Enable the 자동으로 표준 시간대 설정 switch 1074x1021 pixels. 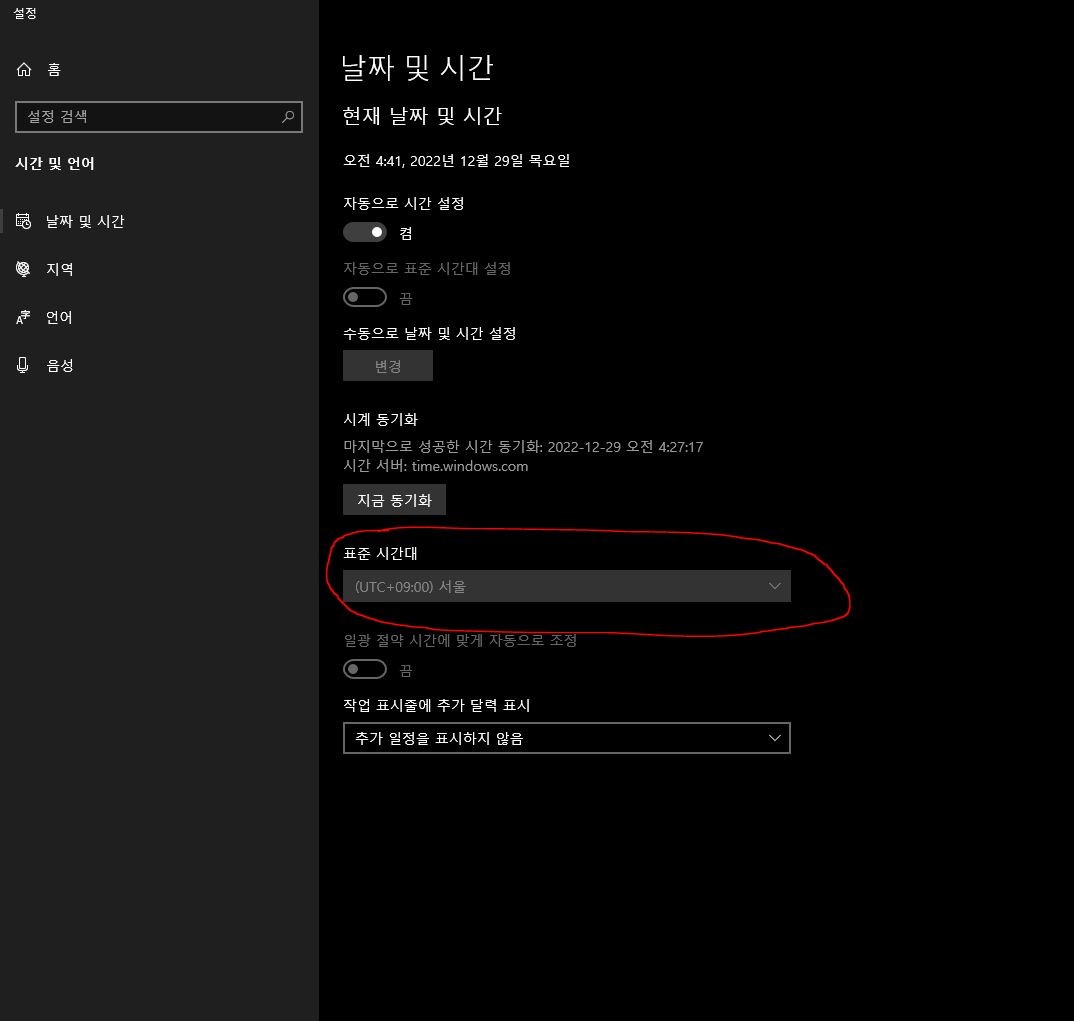[x=364, y=296]
